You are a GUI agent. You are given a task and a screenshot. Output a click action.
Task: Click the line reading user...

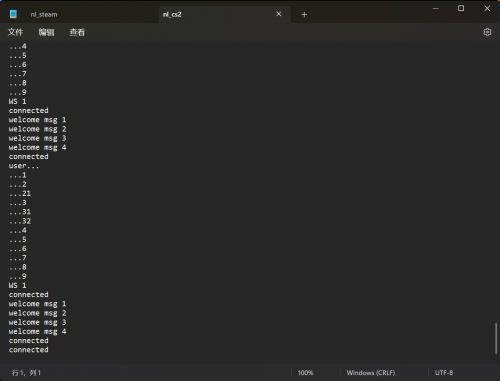click(x=24, y=166)
